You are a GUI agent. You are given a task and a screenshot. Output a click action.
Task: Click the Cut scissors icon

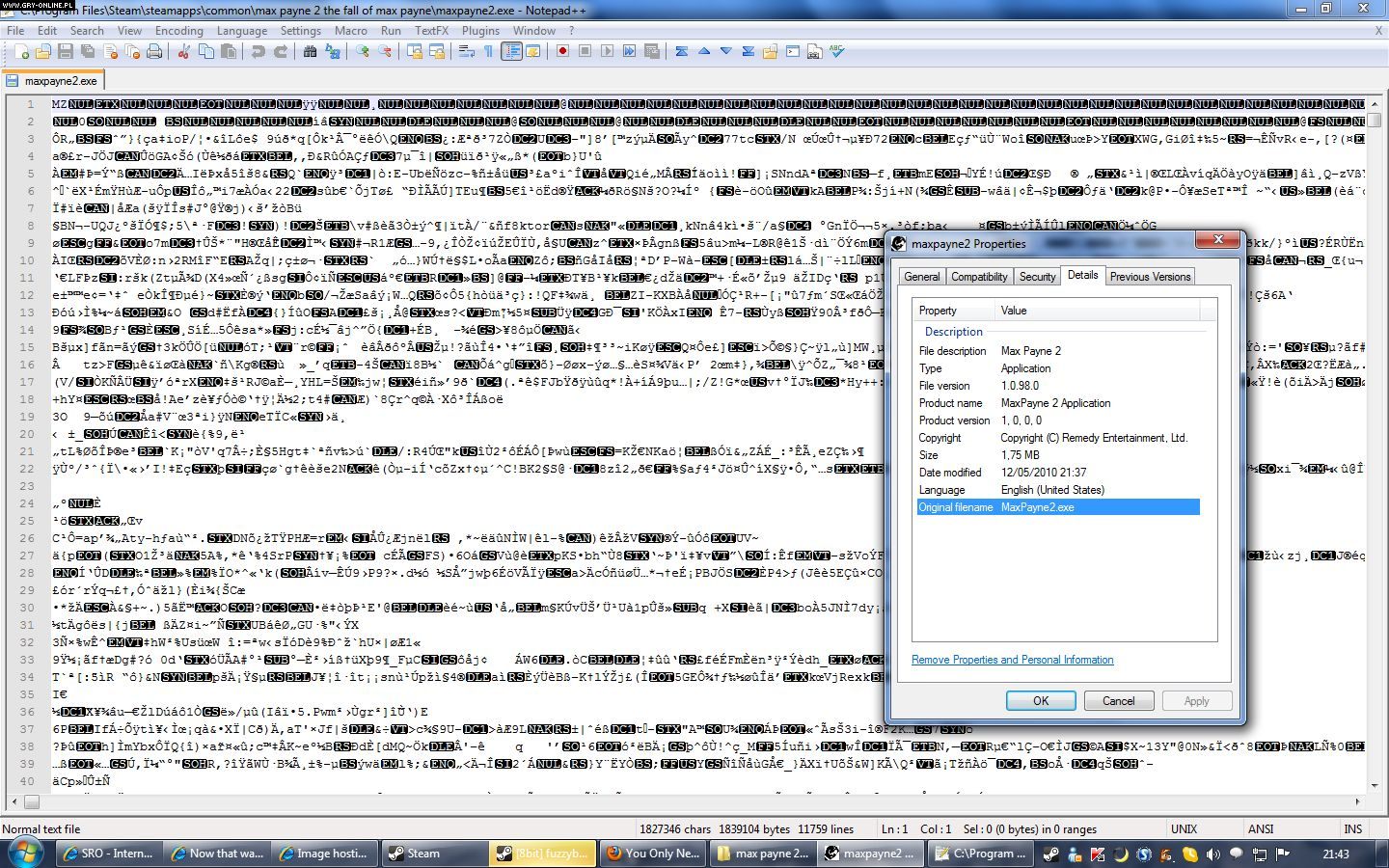coord(183,52)
